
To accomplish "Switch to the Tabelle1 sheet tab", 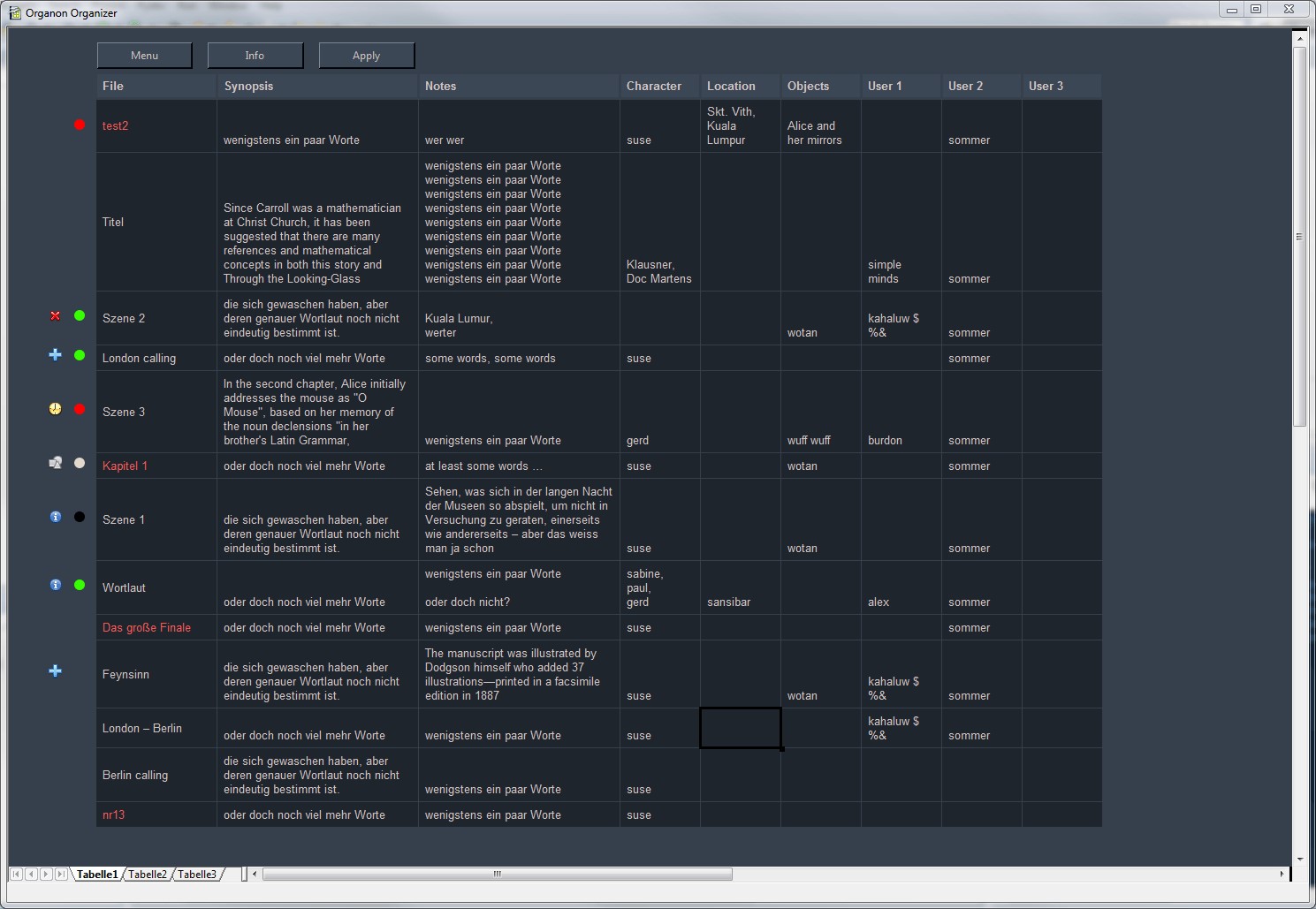I will pyautogui.click(x=97, y=875).
